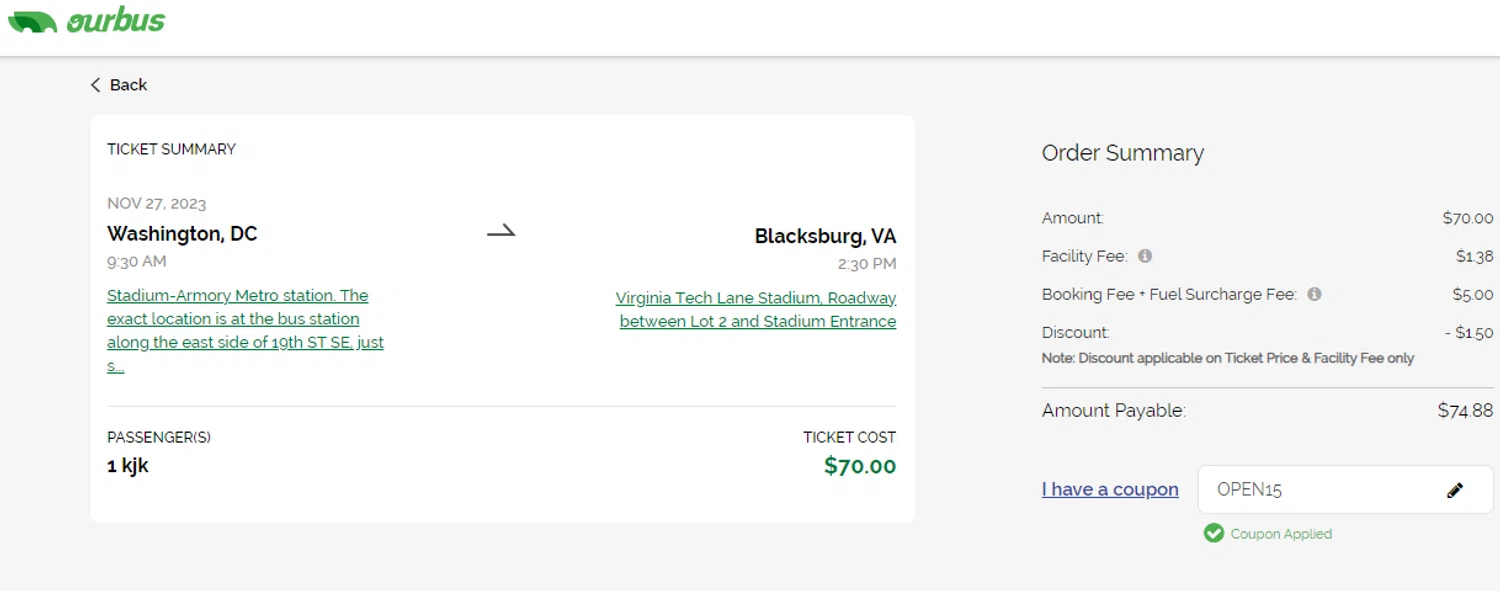Click the Facility Fee info icon
Image resolution: width=1500 pixels, height=591 pixels.
pyautogui.click(x=1145, y=256)
